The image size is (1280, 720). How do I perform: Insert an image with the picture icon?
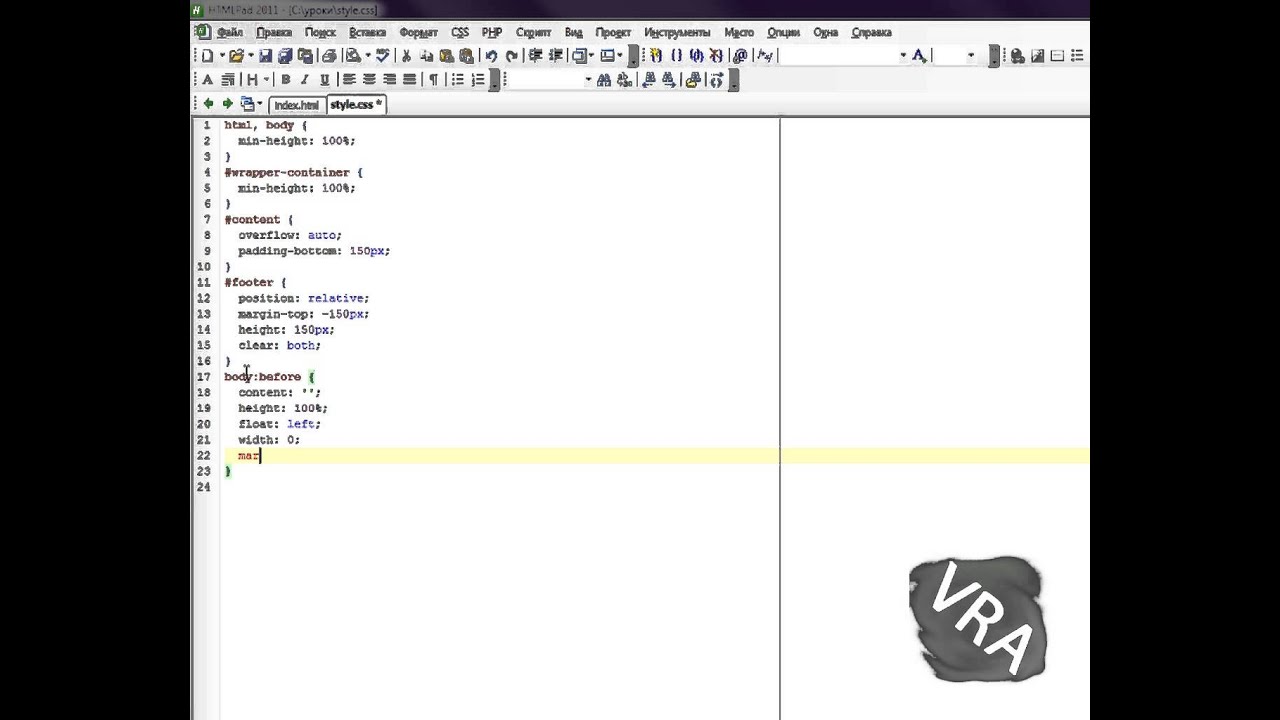[1037, 56]
